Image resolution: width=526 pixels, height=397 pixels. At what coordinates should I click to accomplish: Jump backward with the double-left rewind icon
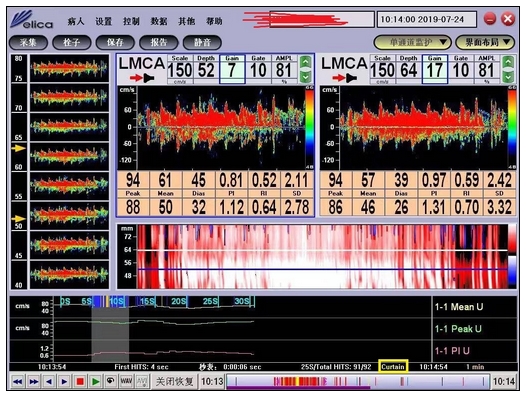(x=18, y=382)
